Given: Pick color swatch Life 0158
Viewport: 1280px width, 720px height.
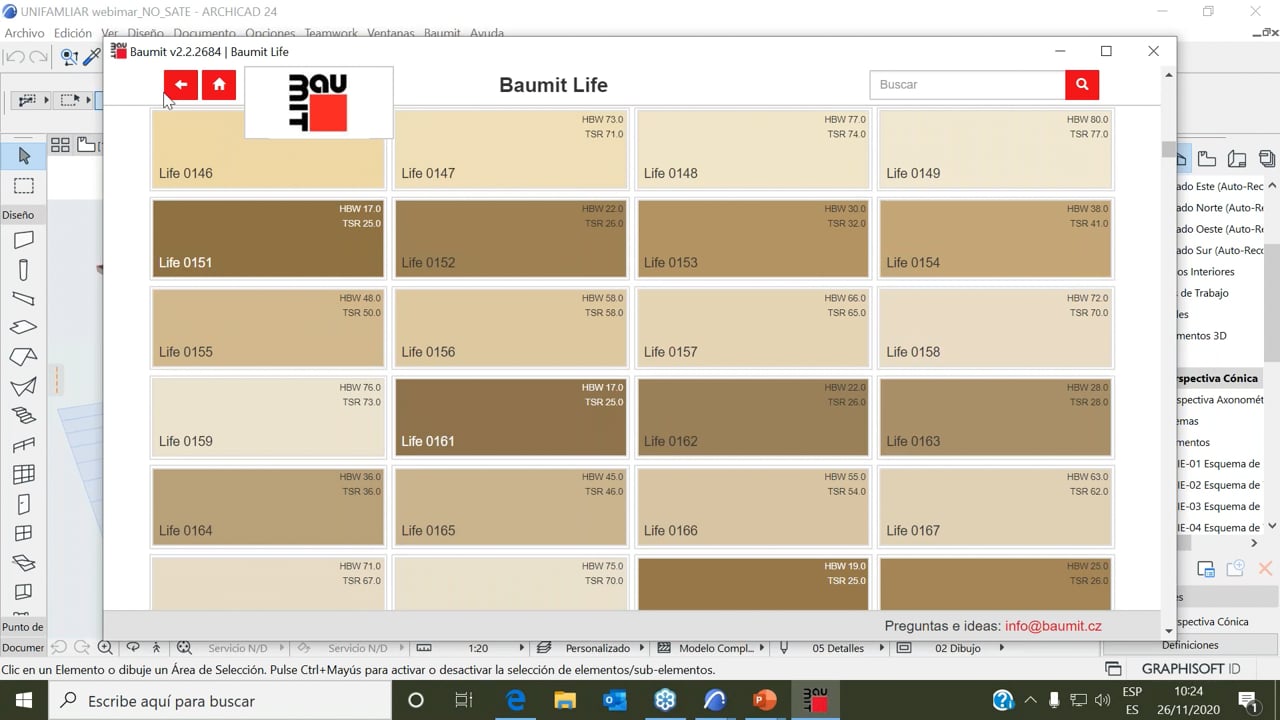Looking at the screenshot, I should (995, 328).
